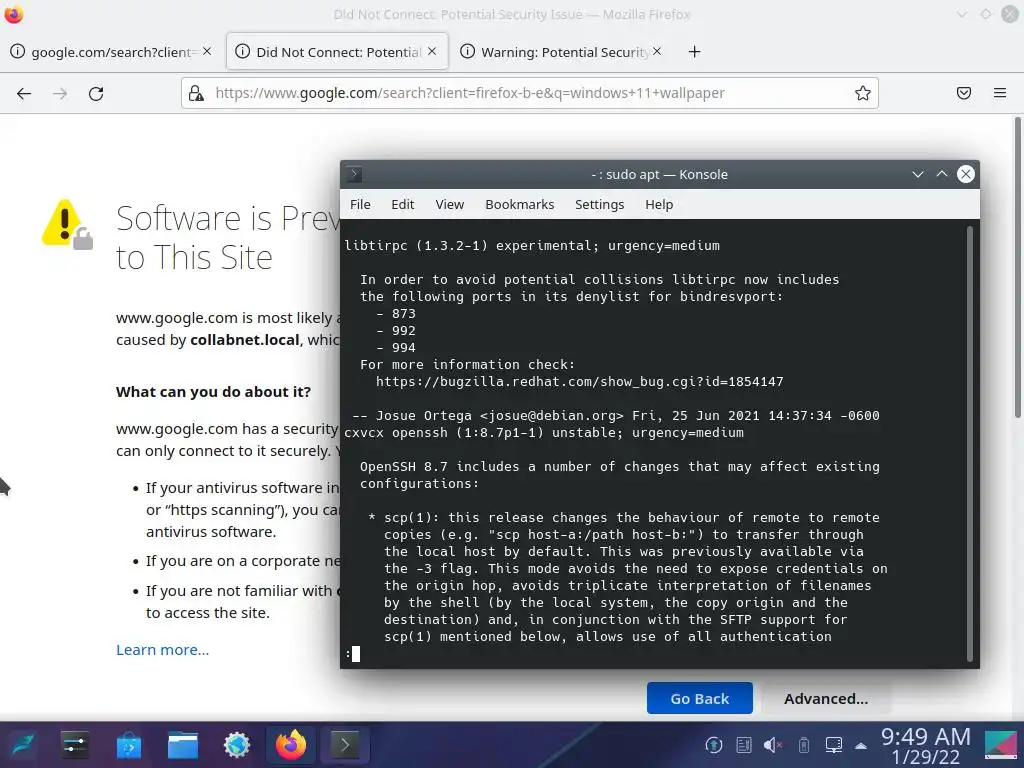
Task: Close the google.com/search tab
Action: click(x=206, y=51)
